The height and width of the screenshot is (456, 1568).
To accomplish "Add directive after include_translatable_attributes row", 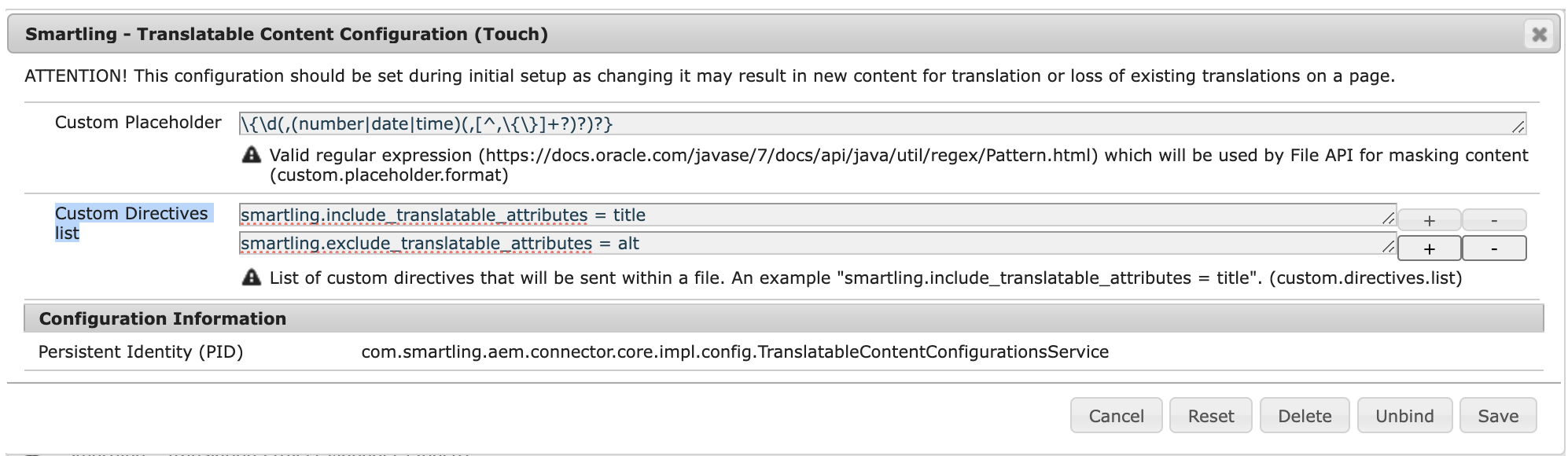I will pyautogui.click(x=1429, y=220).
